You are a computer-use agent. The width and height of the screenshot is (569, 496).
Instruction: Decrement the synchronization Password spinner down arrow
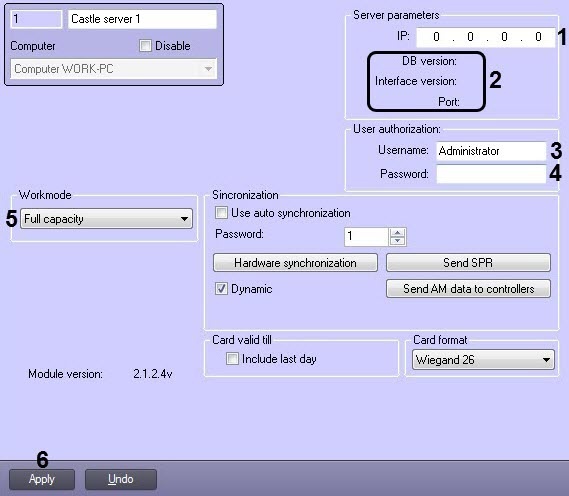(397, 241)
